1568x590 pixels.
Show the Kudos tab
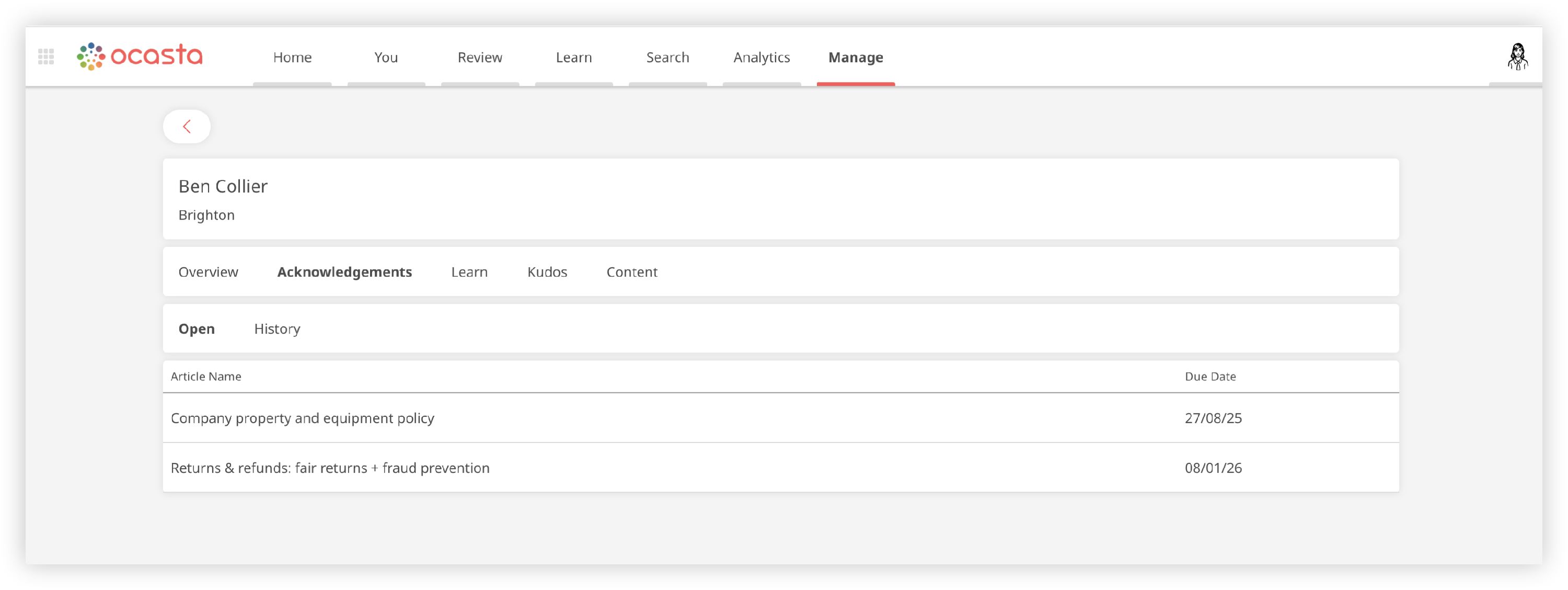[547, 271]
